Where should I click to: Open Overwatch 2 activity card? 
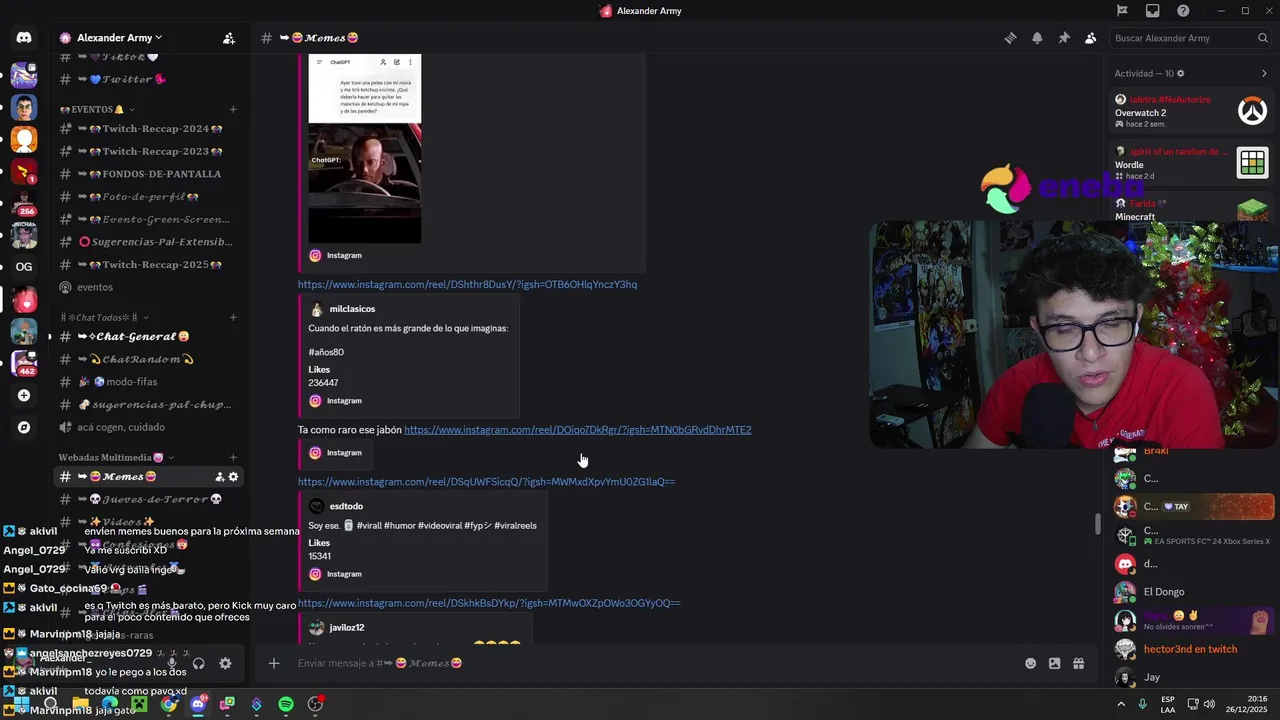pos(1192,111)
